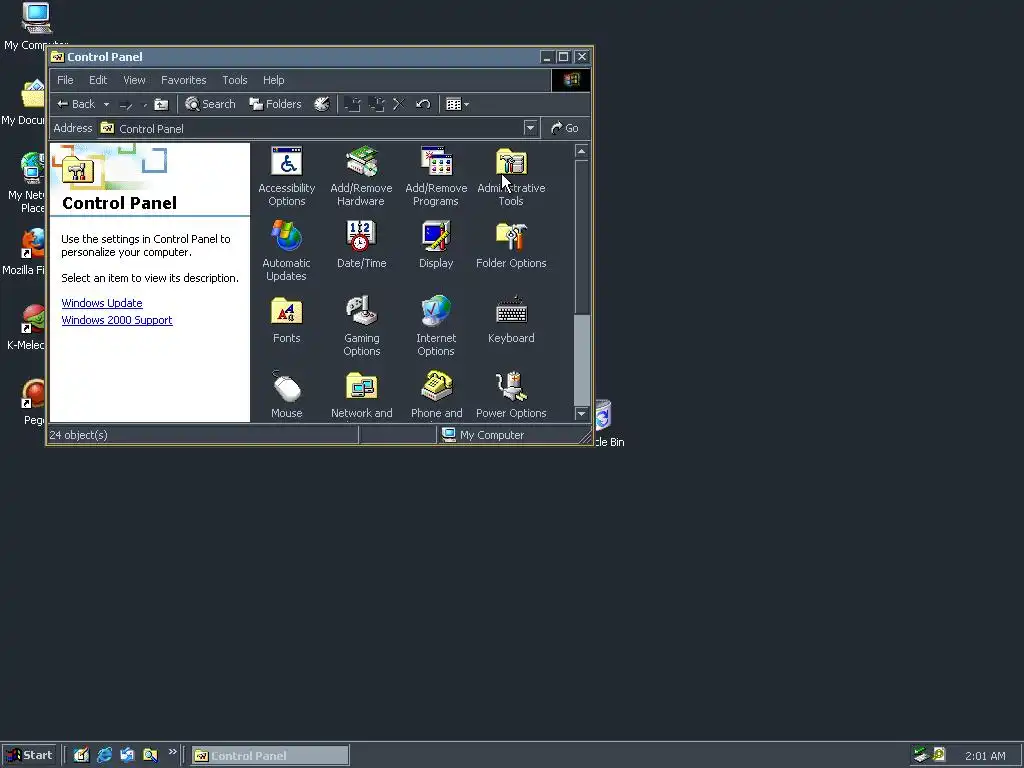1024x768 pixels.
Task: Select the Display settings icon
Action: click(436, 244)
